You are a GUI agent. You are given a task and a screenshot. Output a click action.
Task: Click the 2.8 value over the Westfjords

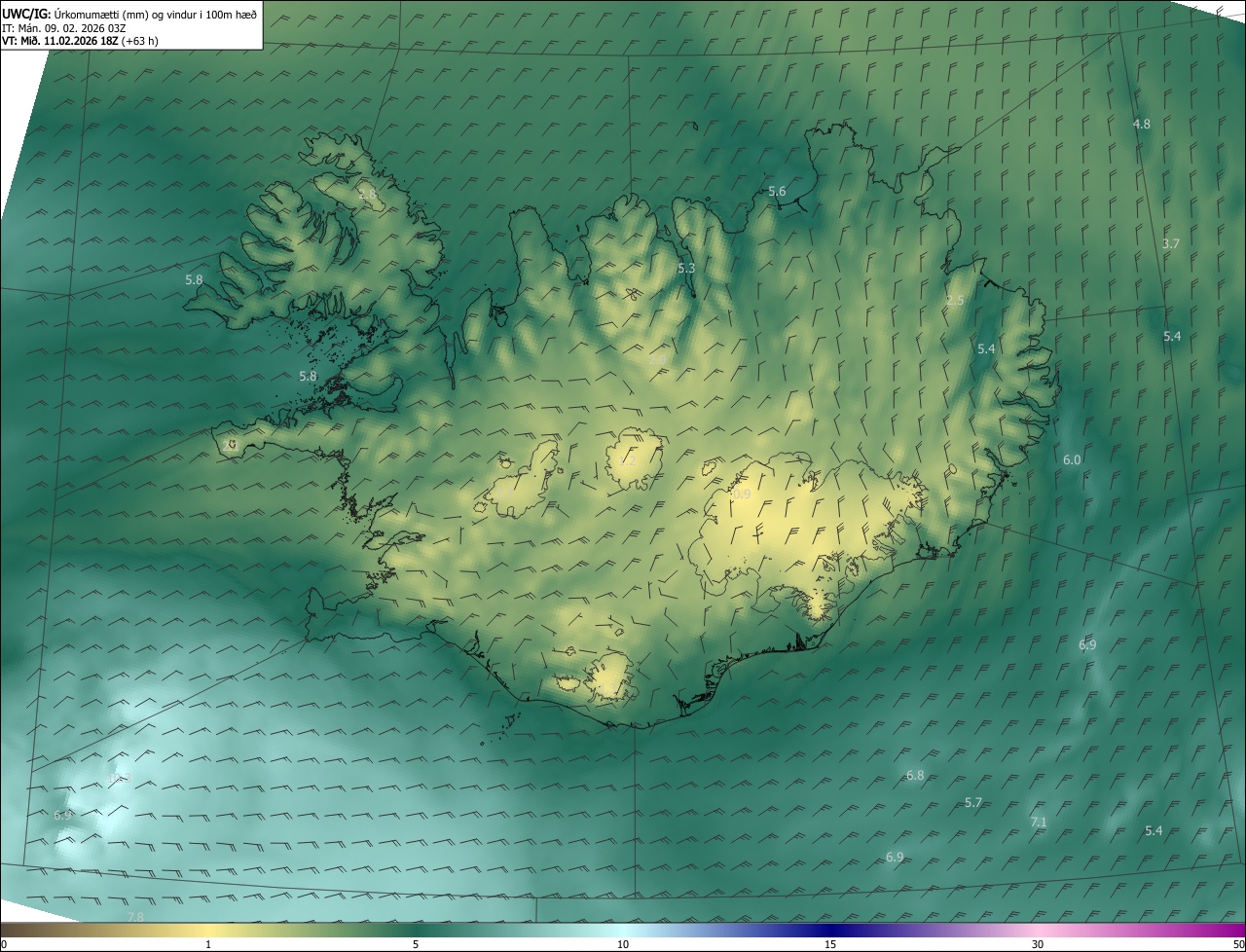point(367,194)
